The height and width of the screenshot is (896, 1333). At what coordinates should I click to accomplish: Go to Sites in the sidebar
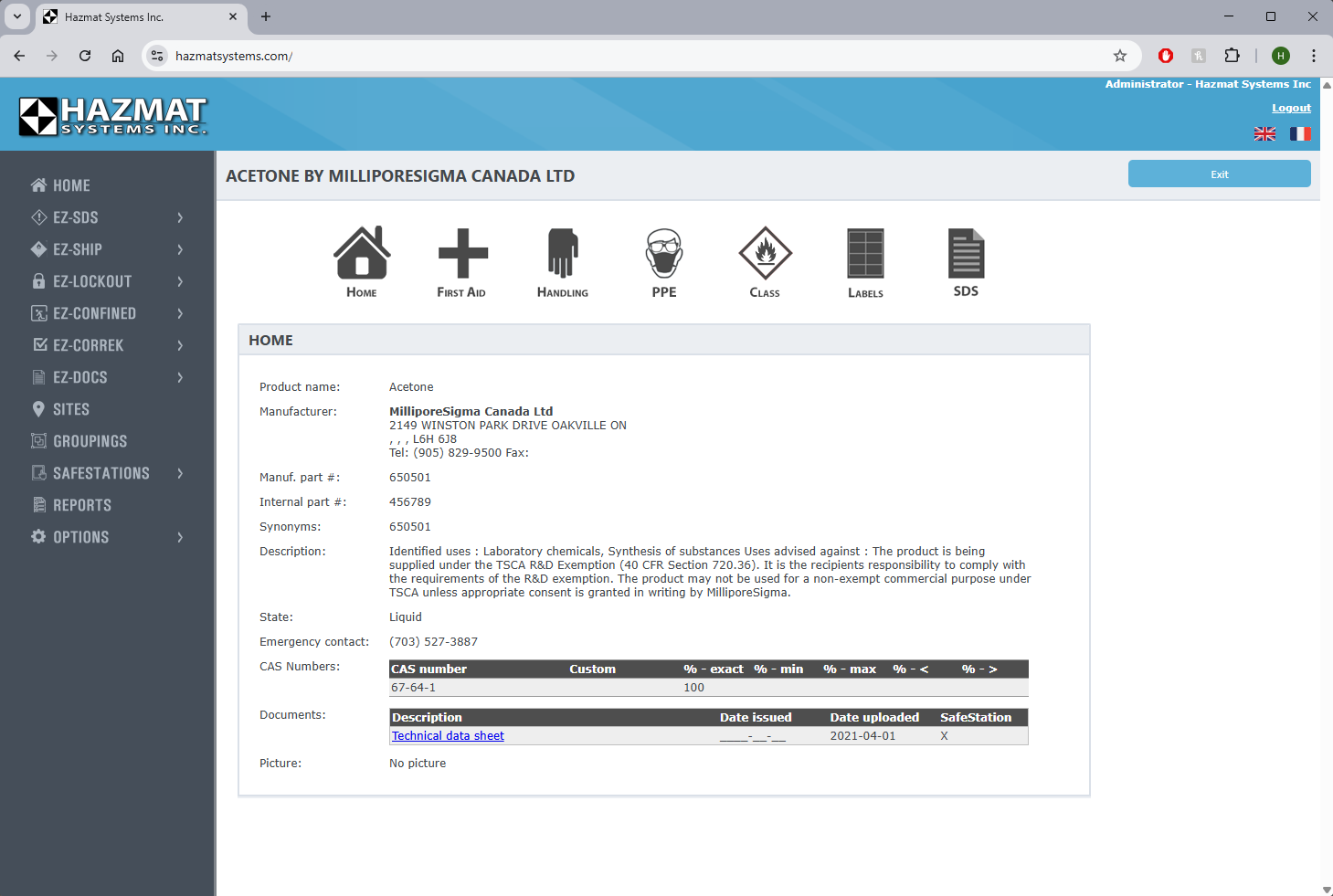[70, 409]
